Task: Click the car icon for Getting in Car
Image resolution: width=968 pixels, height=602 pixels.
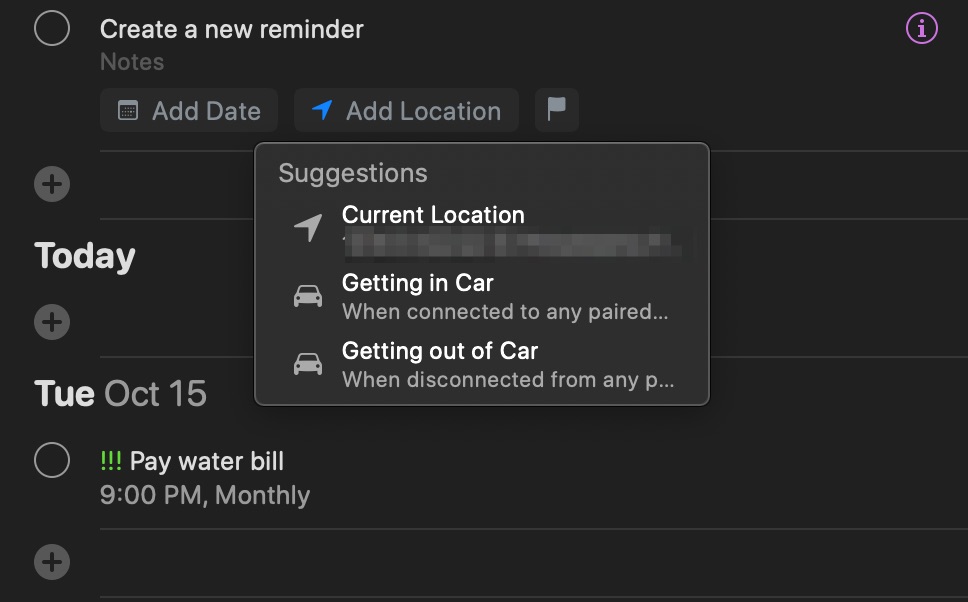Action: [308, 296]
